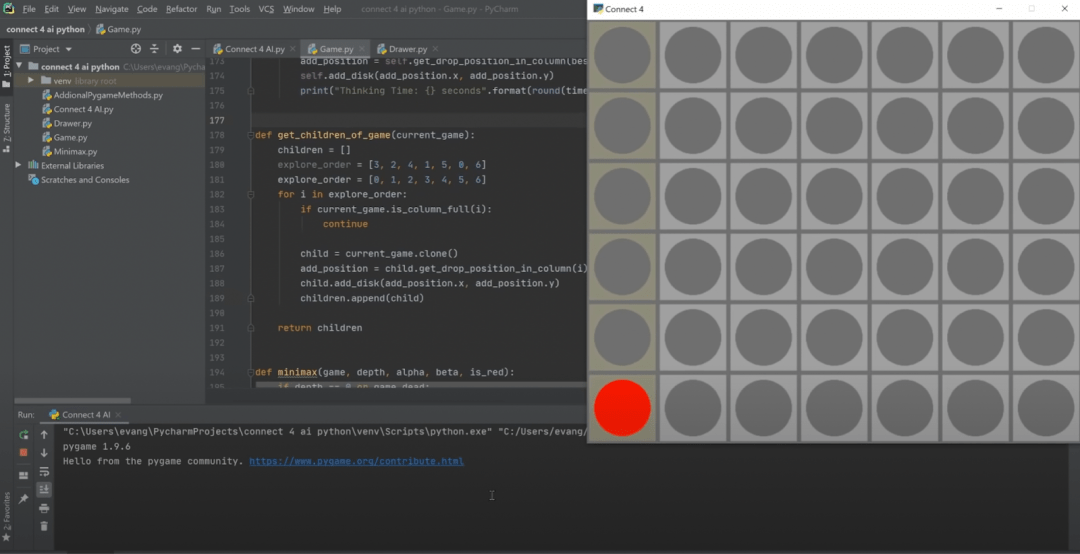Open Minimax.py in the project tree

[75, 152]
